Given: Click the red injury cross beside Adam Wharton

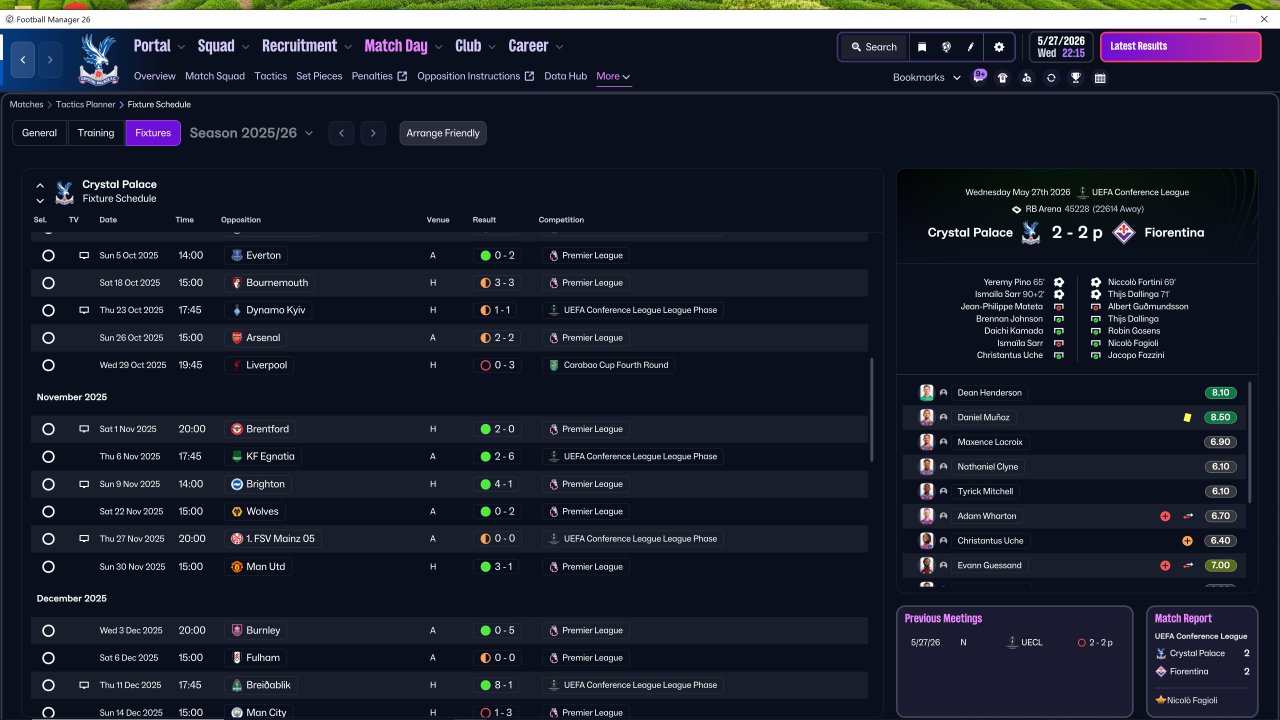Looking at the screenshot, I should tap(1165, 517).
